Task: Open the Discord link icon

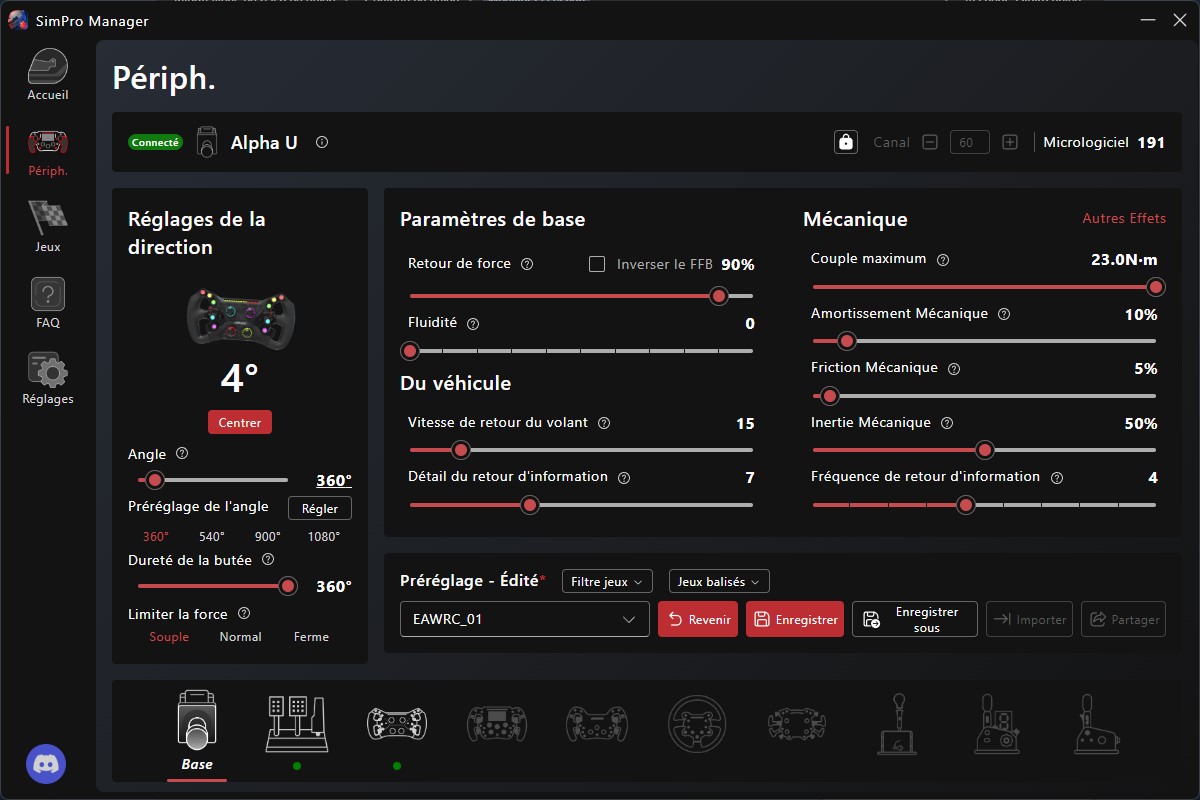Action: coord(46,764)
